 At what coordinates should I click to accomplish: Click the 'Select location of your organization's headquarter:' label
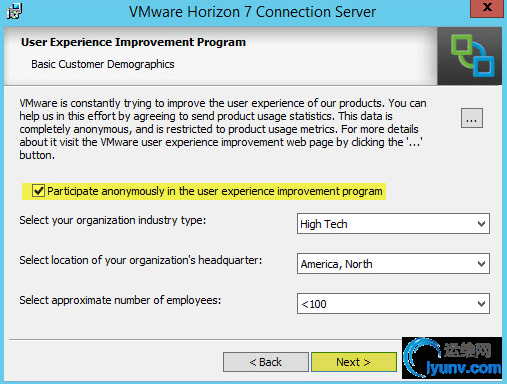click(x=141, y=260)
